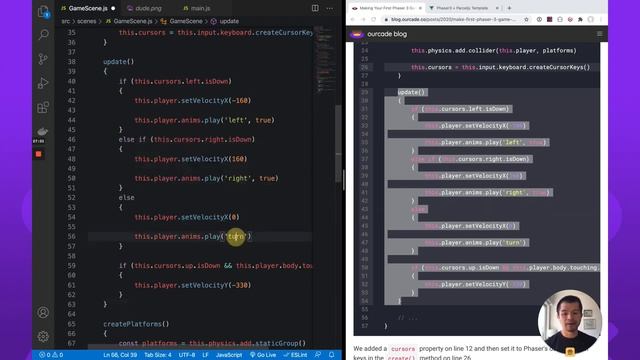Expand the scenes breadcrumb
Viewport: 640px width, 360px height.
tap(87, 21)
